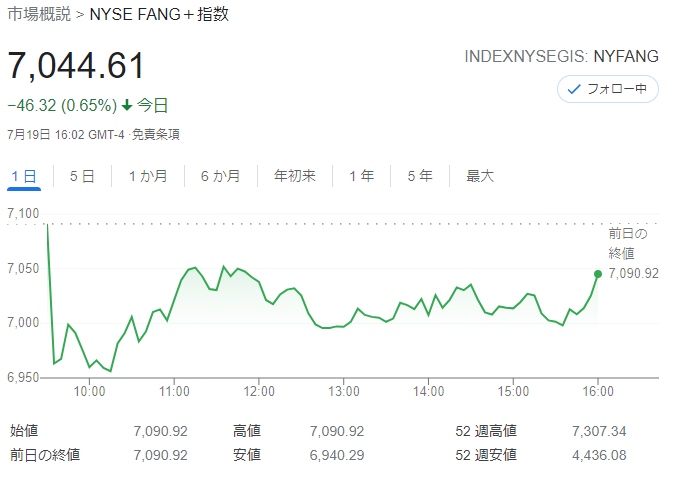
Task: Click the 52週高値 value 7,307.34
Action: (599, 431)
